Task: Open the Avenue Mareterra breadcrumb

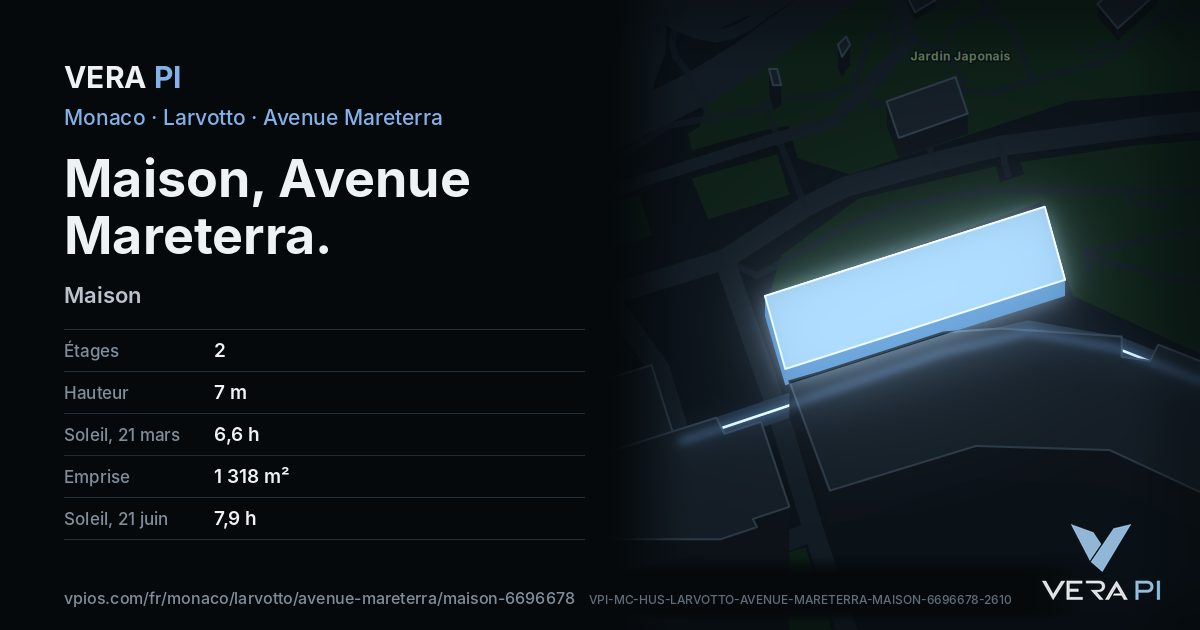Action: (353, 117)
